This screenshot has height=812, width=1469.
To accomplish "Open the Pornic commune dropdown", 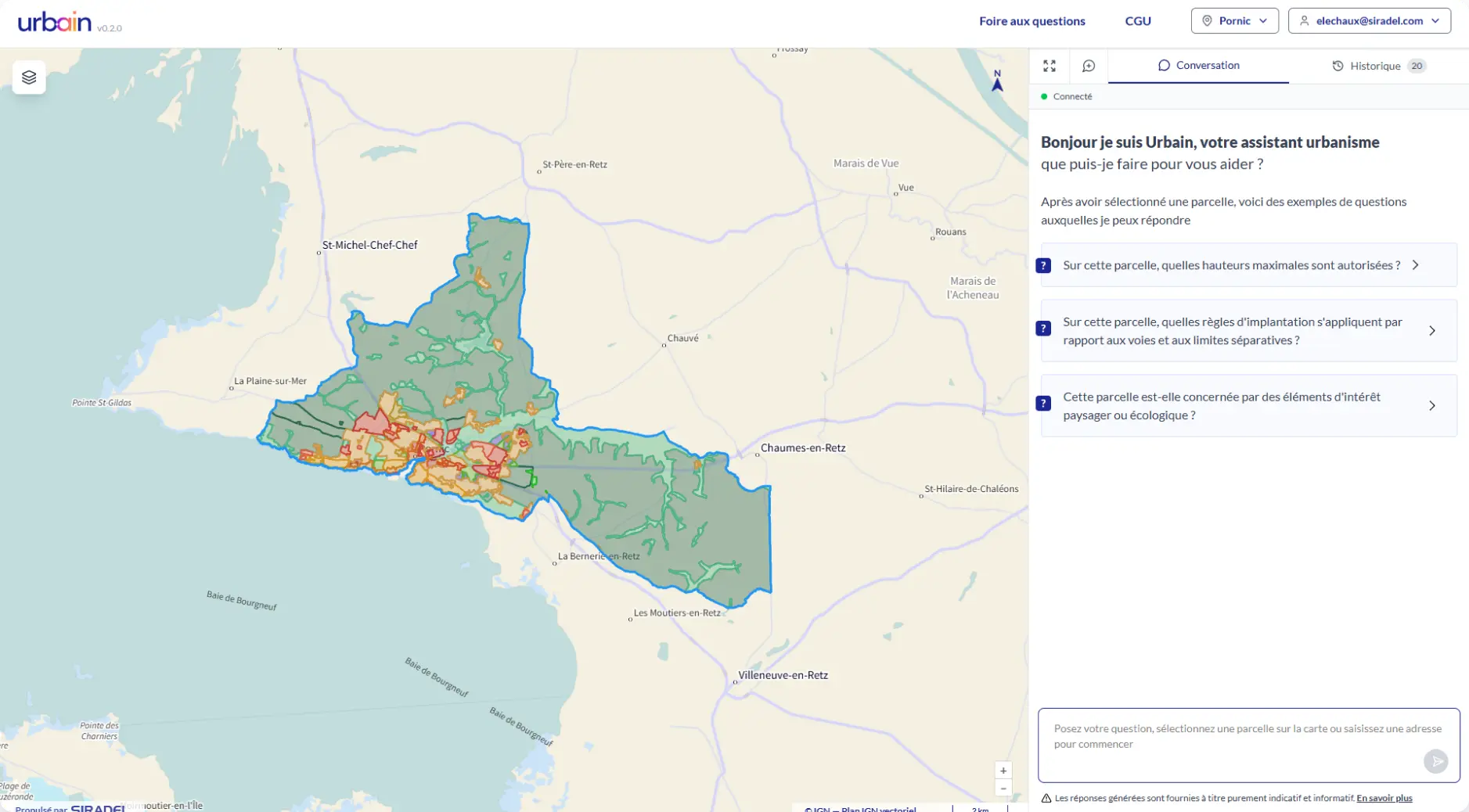I will [x=1234, y=21].
